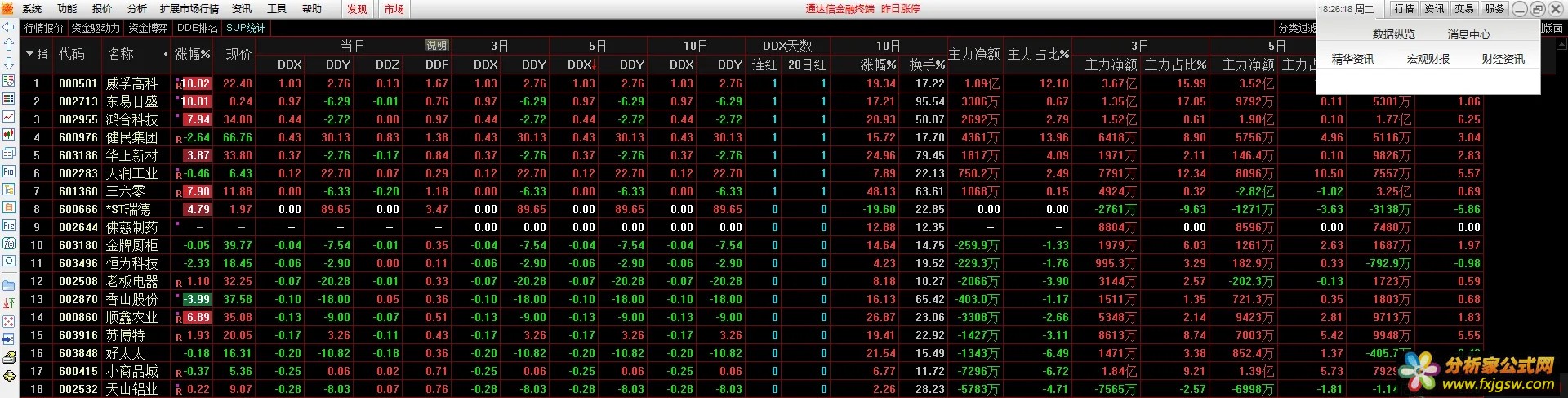The height and width of the screenshot is (398, 1568).
Task: Click the F10 company info sidebar icon
Action: [9, 172]
